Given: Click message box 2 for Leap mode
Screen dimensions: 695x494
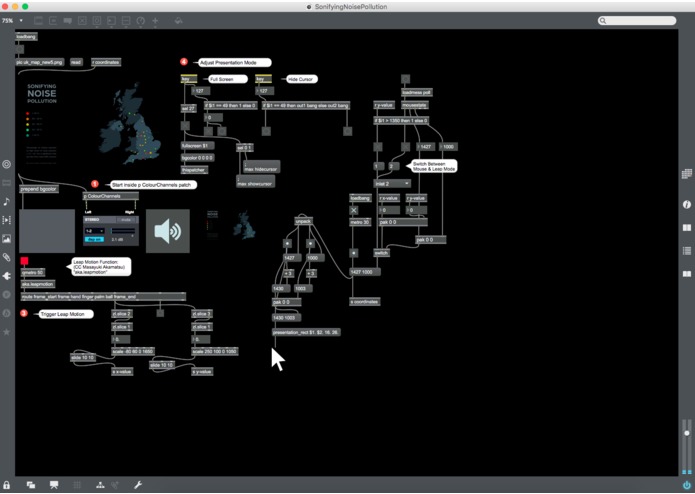Looking at the screenshot, I should (394, 166).
